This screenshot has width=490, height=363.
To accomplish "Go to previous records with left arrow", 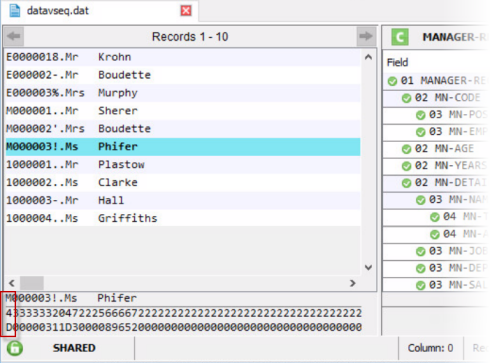I will click(x=14, y=36).
